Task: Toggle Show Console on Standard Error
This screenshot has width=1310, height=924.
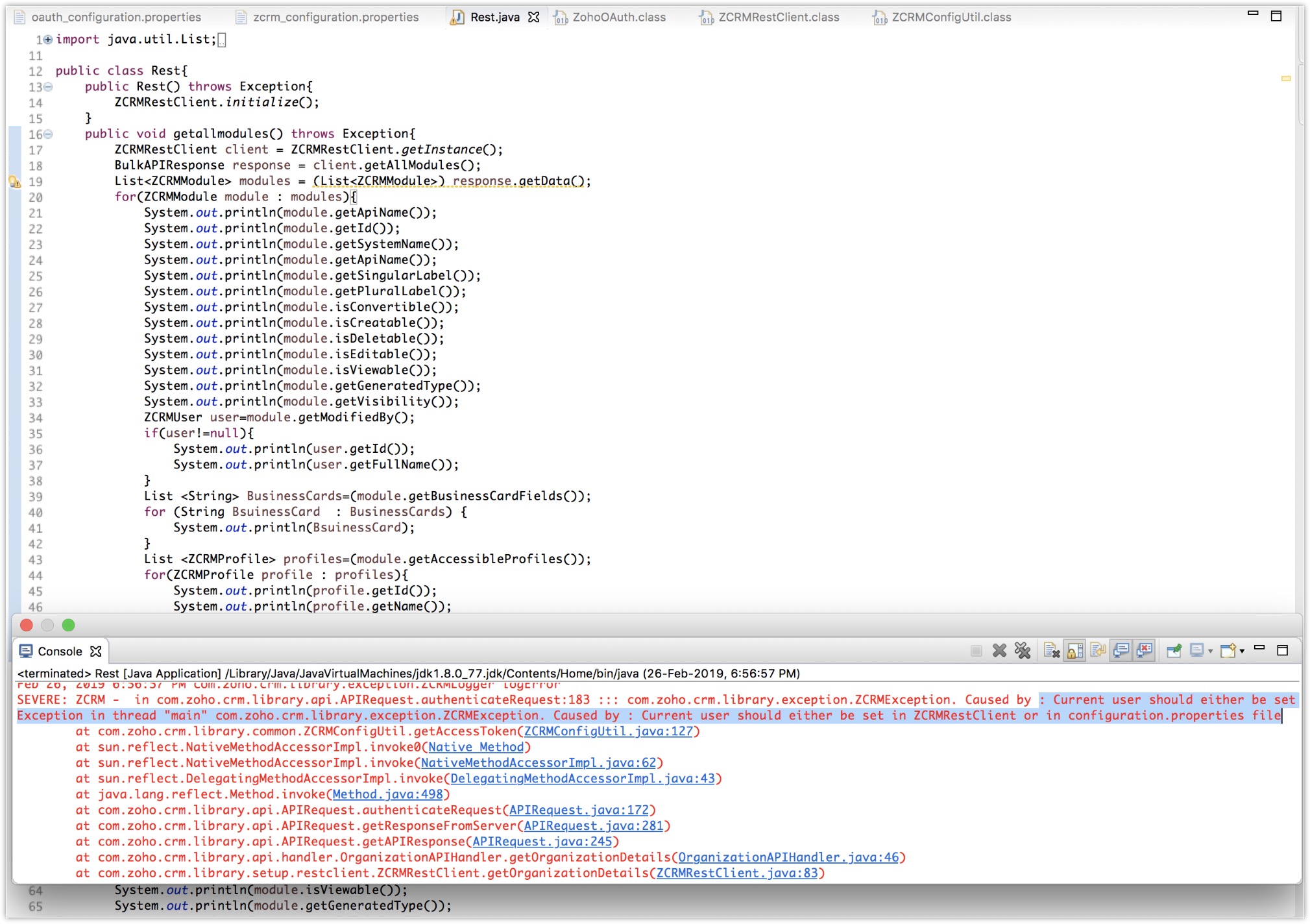Action: coord(1145,650)
